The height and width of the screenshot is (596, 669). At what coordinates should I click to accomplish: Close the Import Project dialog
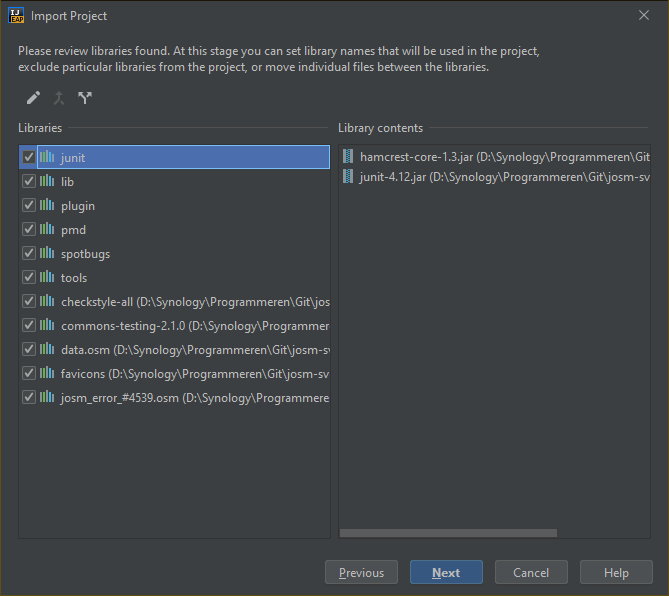point(643,15)
